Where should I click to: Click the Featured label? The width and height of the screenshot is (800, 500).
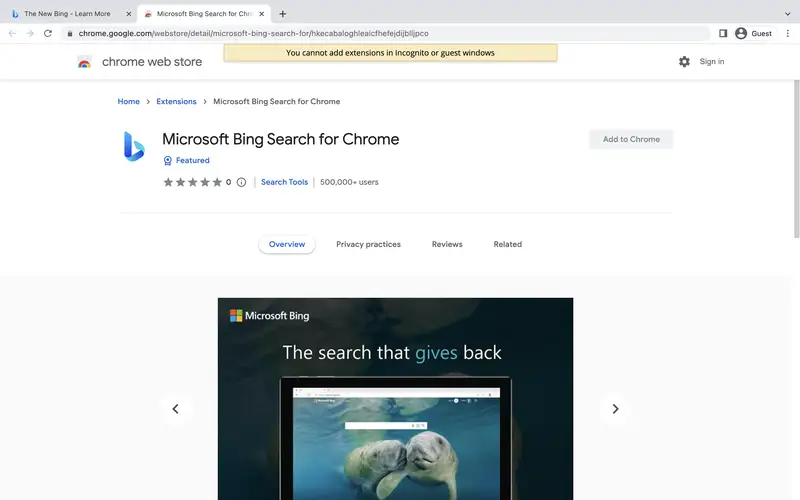193,161
